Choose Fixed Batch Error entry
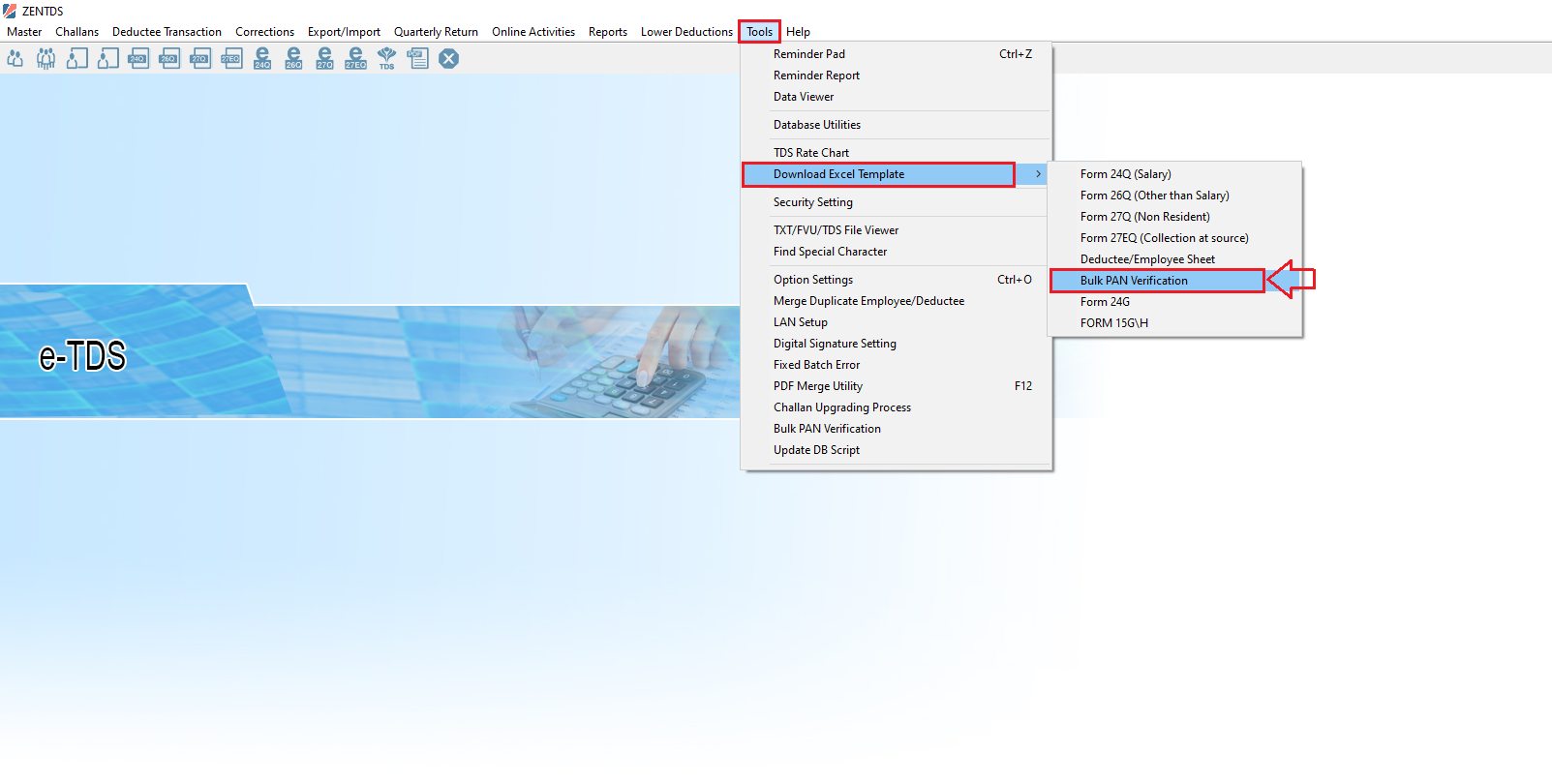Viewport: 1552px width, 784px height. pos(897,365)
